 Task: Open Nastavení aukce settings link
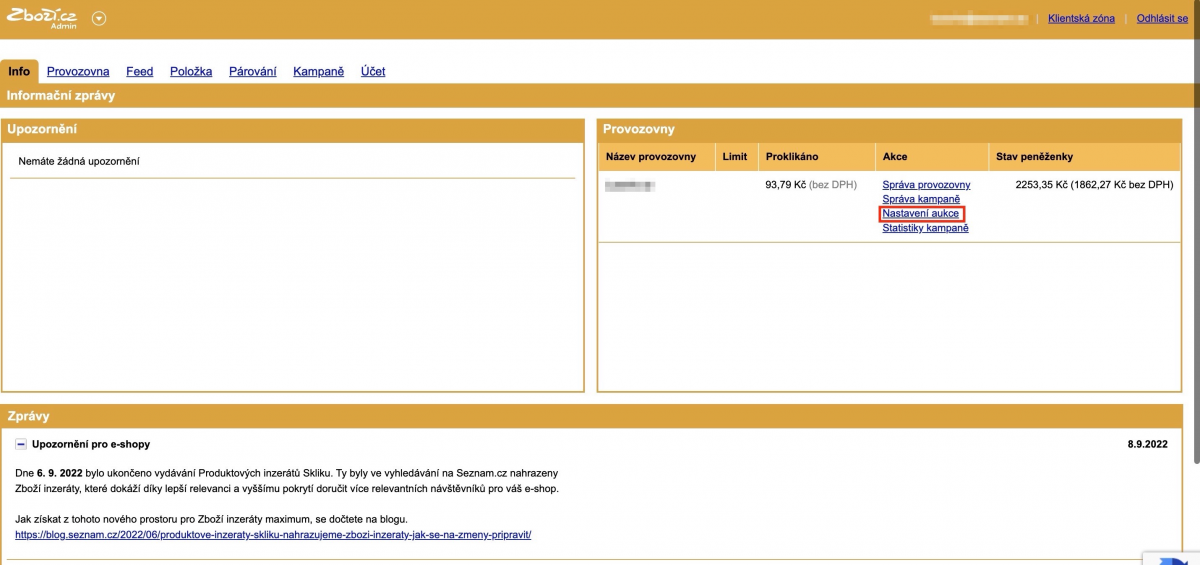tap(921, 214)
